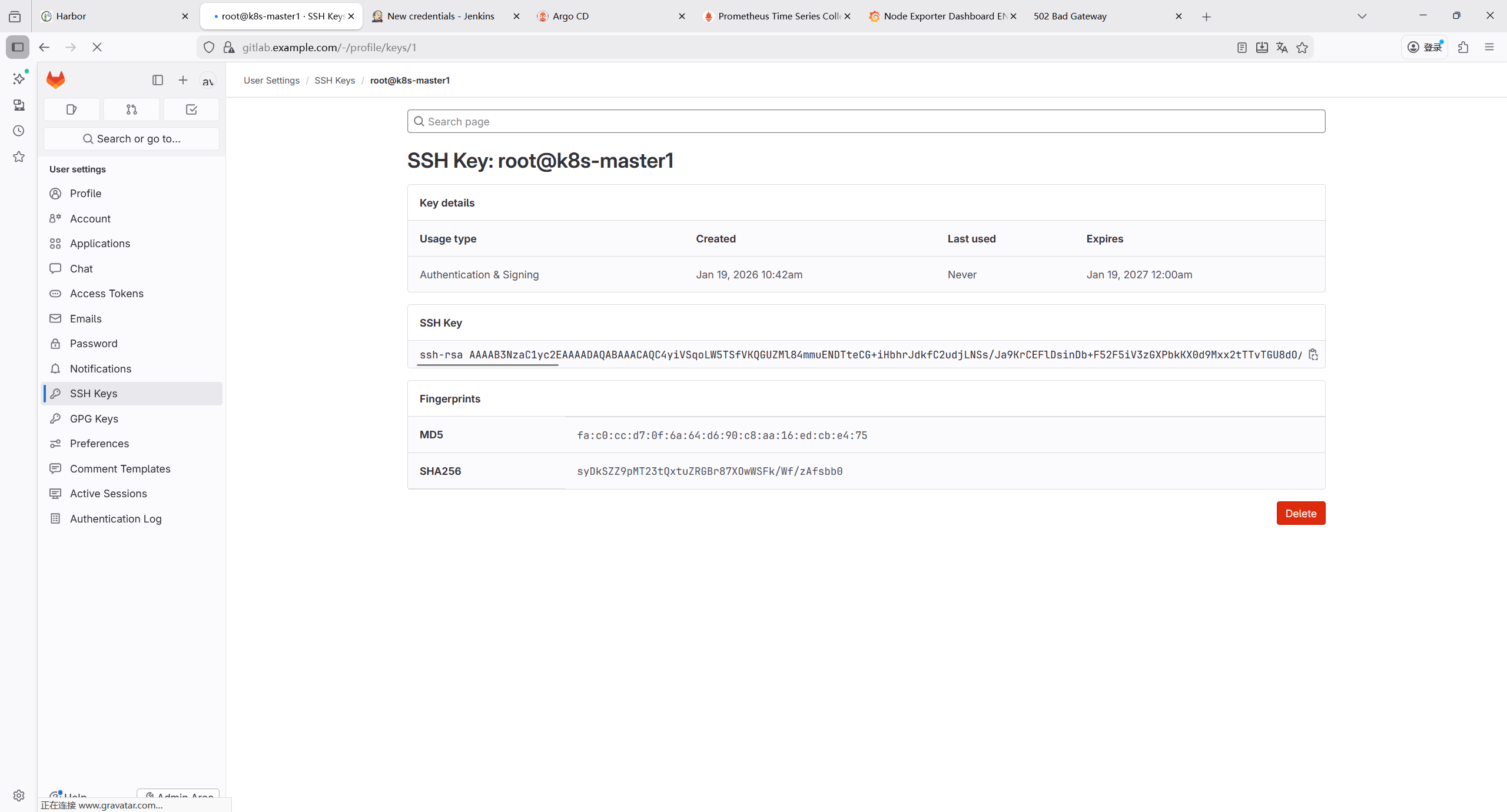Open merge requests shortcut icon
This screenshot has width=1507, height=812.
pyautogui.click(x=131, y=109)
